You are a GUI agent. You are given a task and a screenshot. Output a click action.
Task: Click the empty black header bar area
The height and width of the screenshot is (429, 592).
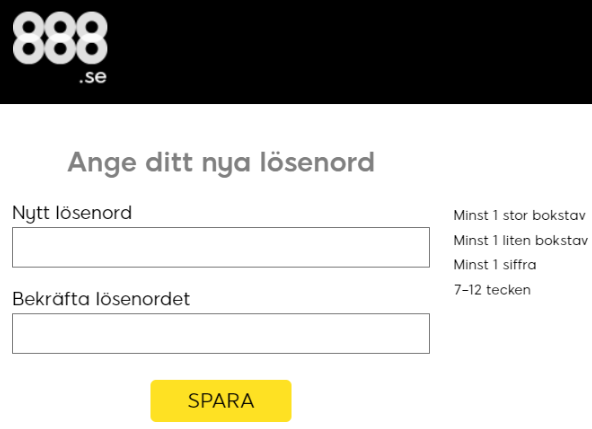[347, 52]
